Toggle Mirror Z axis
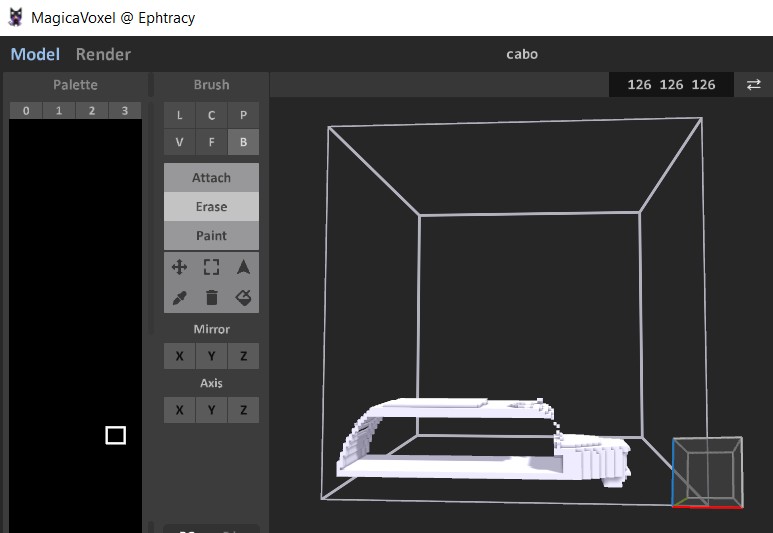The height and width of the screenshot is (533, 773). click(244, 356)
